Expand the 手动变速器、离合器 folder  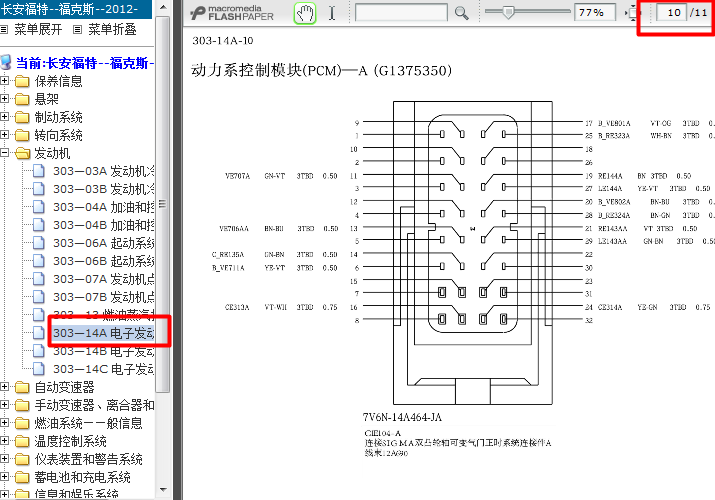(x=4, y=405)
